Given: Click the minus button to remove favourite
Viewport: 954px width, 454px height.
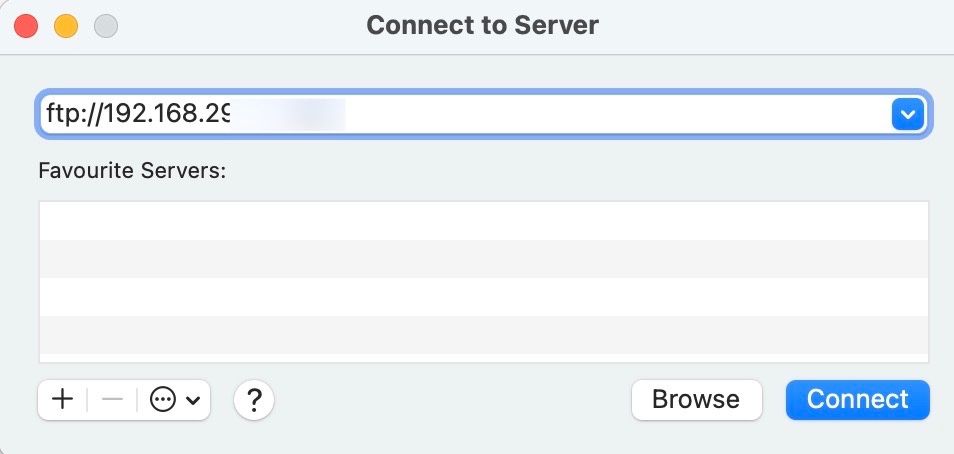Looking at the screenshot, I should [x=112, y=400].
